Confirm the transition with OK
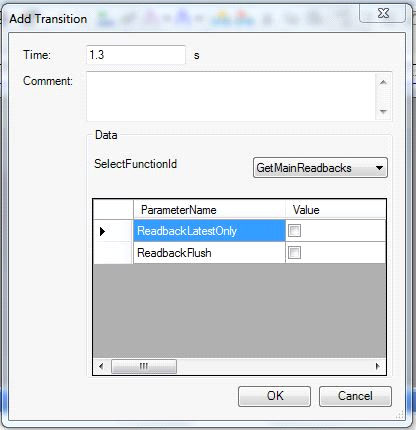This screenshot has height=430, width=416. pos(274,396)
